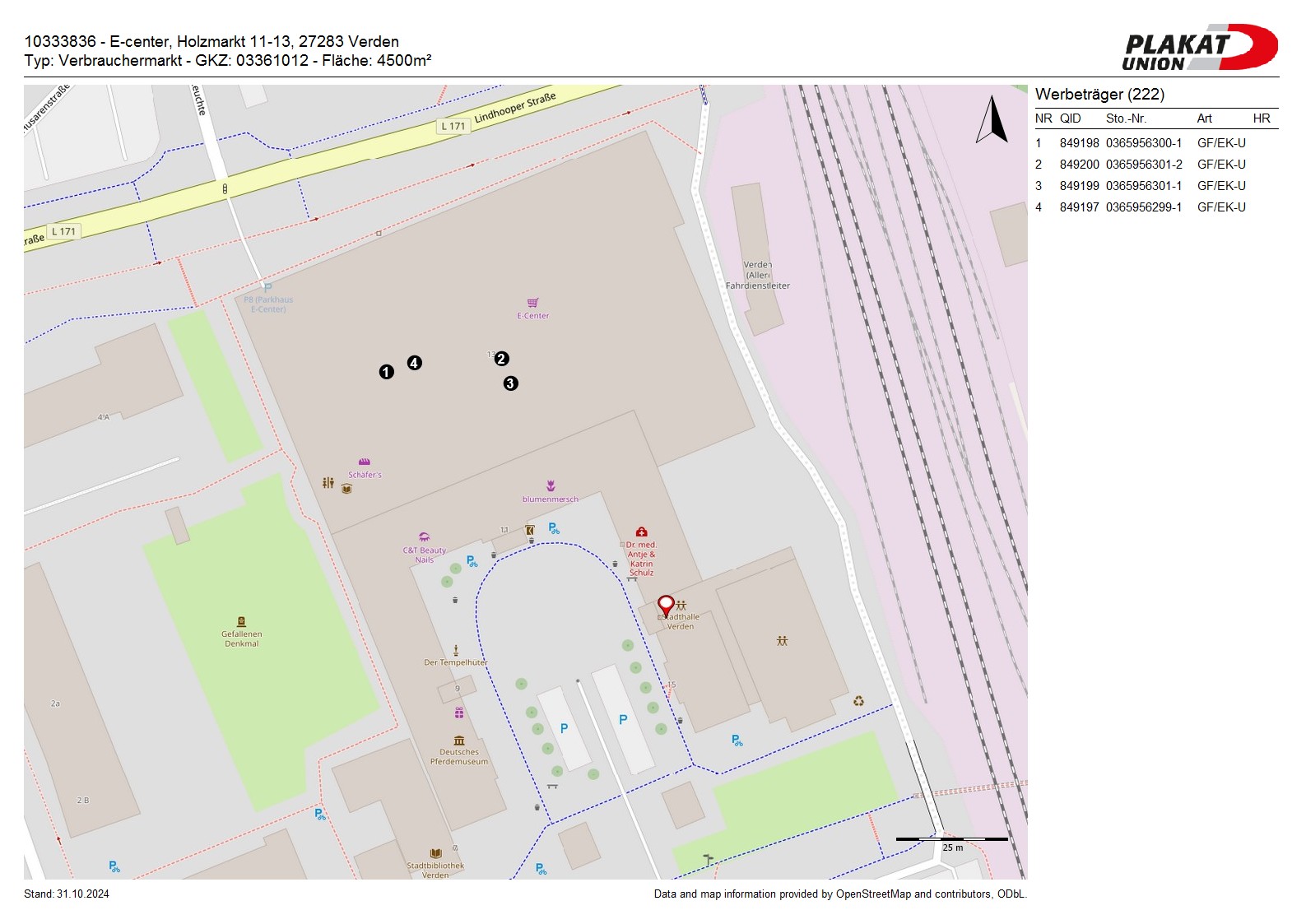Viewport: 1306px width, 924px height.
Task: Click the Art column header
Action: coord(1204,118)
